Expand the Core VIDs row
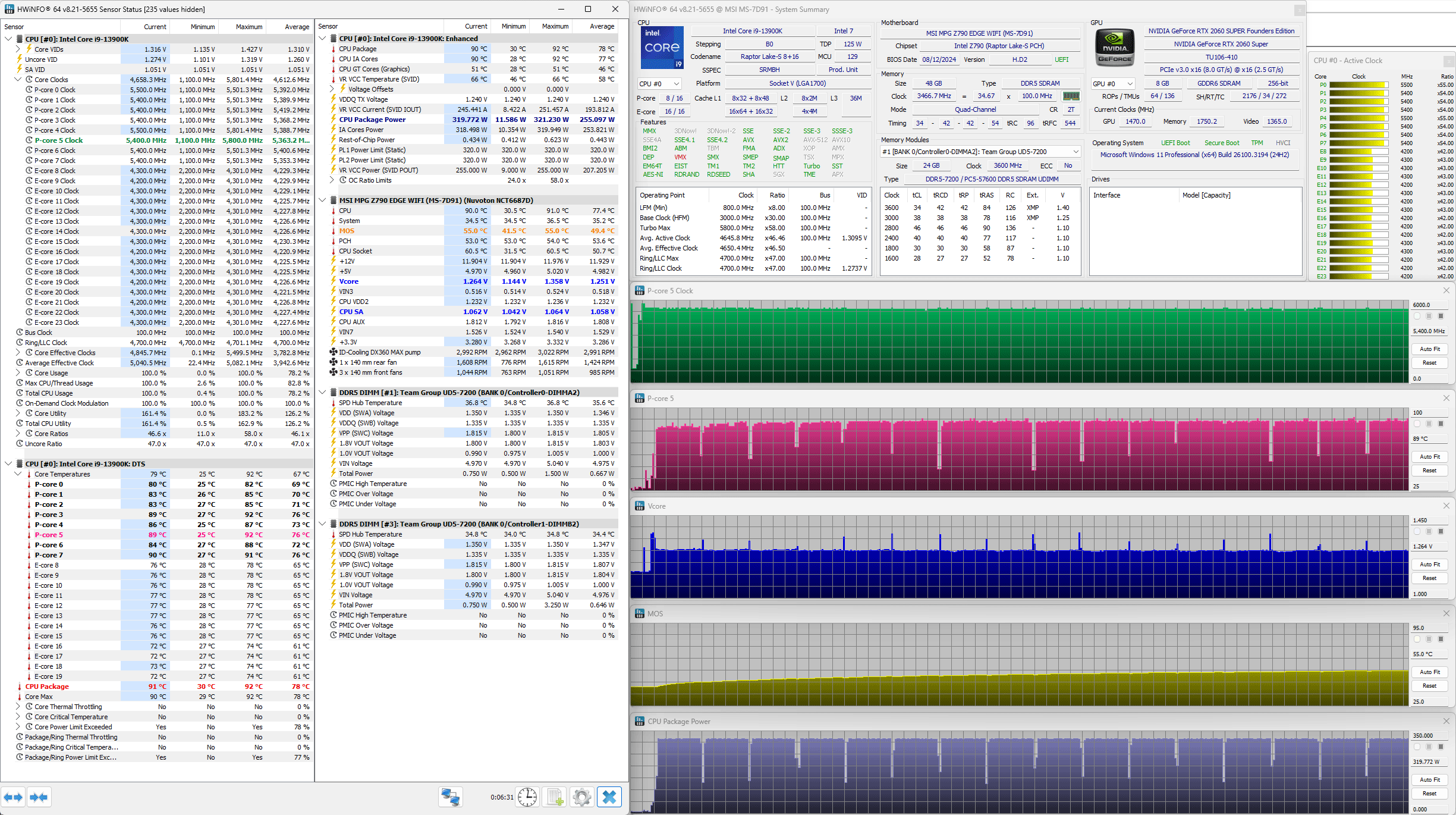Viewport: 1456px width, 815px height. click(x=18, y=49)
